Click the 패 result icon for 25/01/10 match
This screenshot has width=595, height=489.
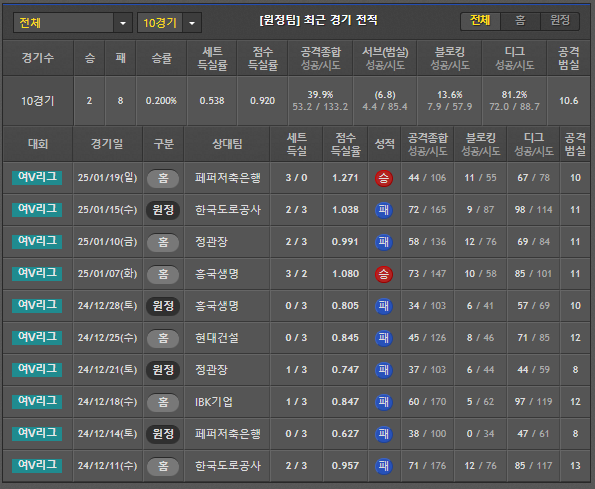pos(384,242)
